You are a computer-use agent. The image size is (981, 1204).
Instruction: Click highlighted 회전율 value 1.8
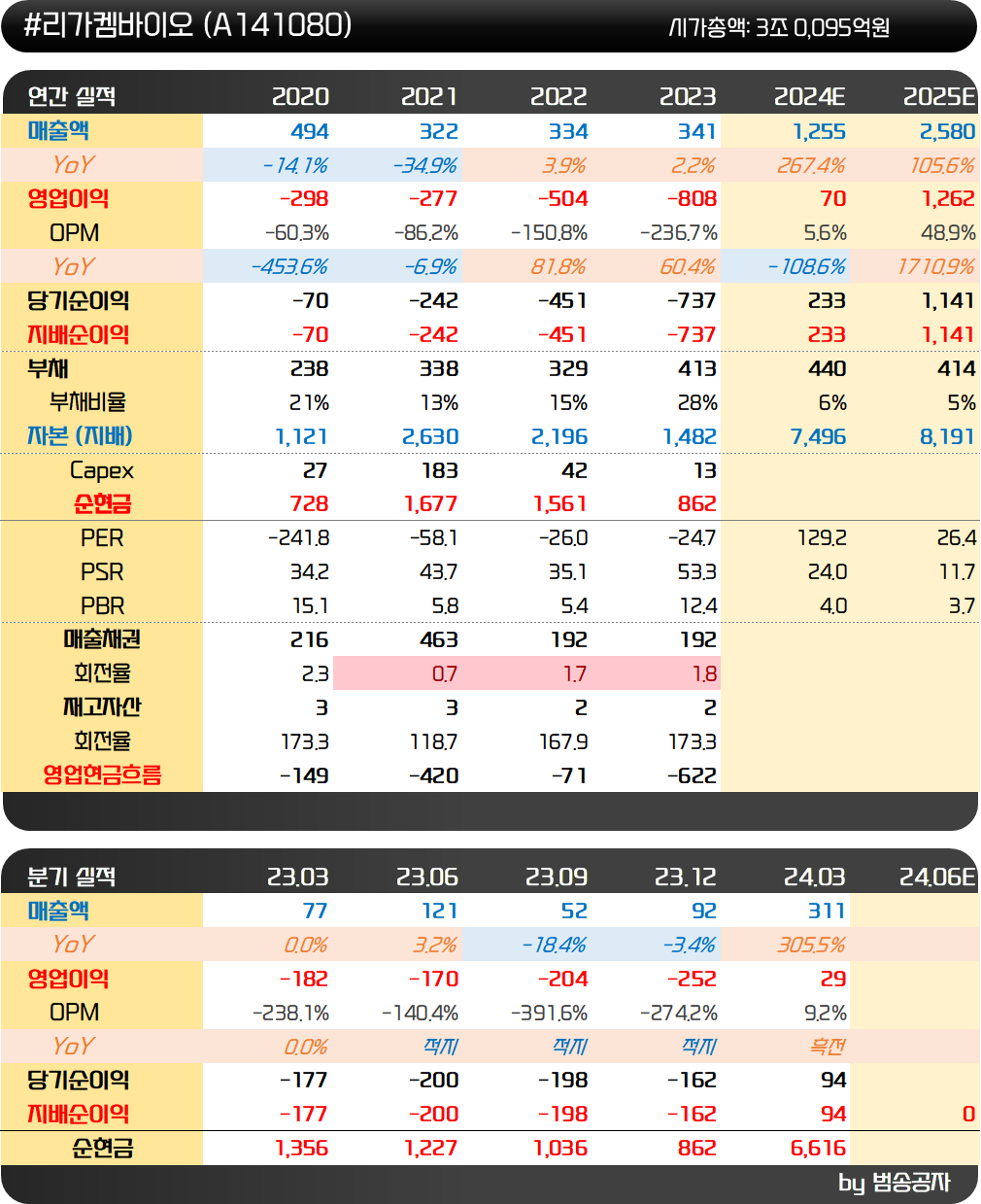point(705,673)
